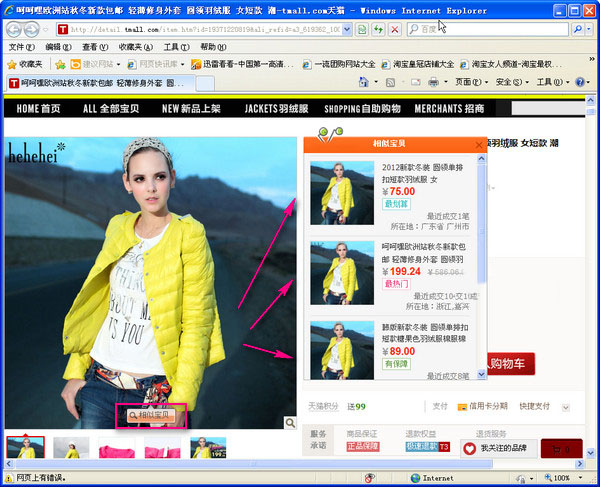600x487 pixels.
Task: Close the 相似宝贝 popup panel
Action: (x=479, y=145)
